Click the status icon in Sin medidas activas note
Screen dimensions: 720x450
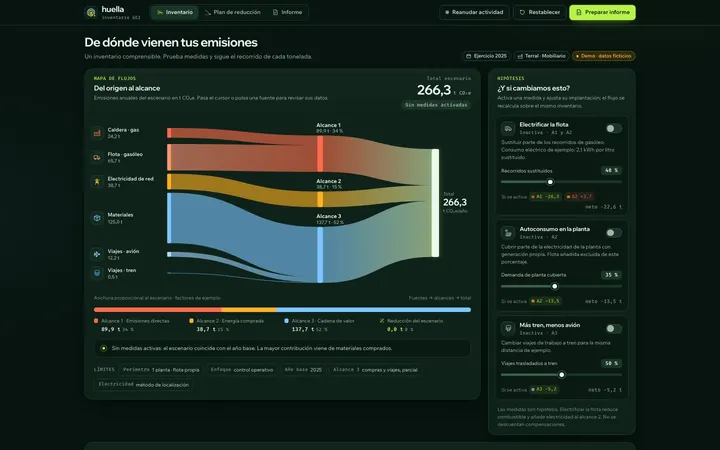click(104, 349)
